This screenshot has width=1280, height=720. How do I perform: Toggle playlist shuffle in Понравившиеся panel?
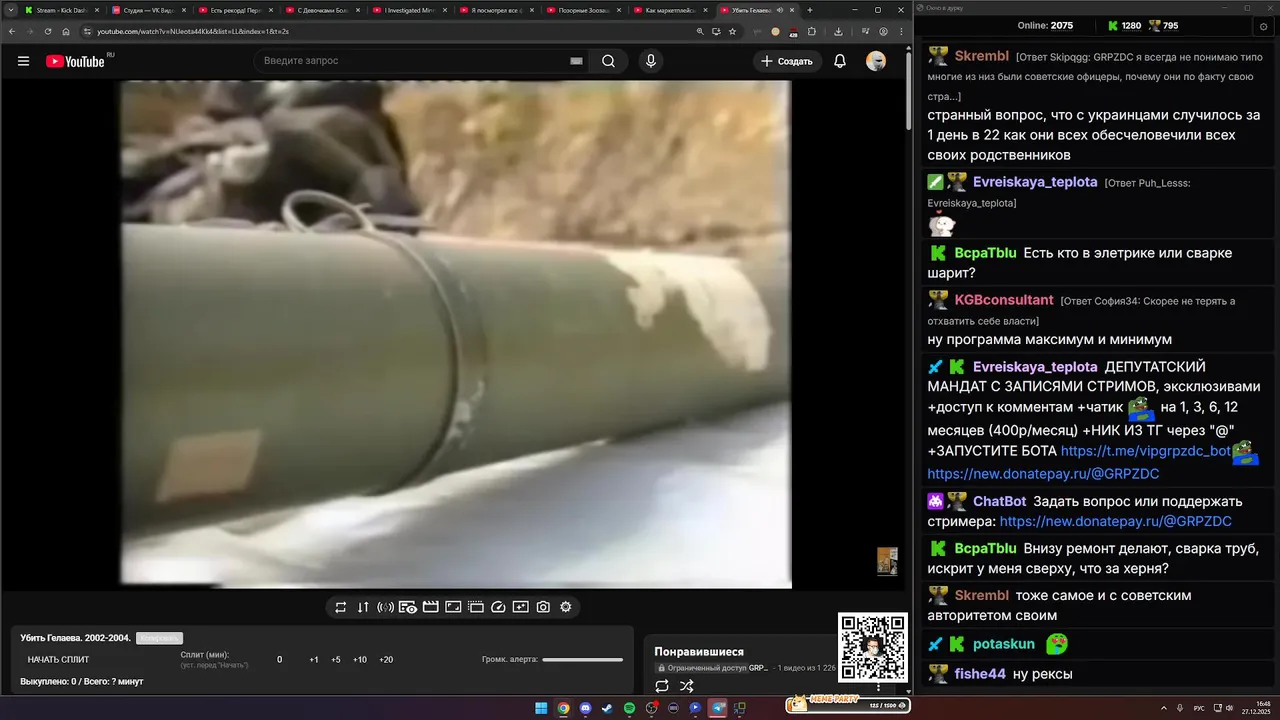pos(686,686)
